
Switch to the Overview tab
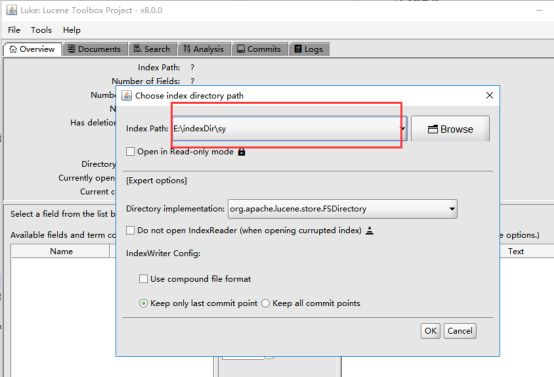pyautogui.click(x=33, y=49)
